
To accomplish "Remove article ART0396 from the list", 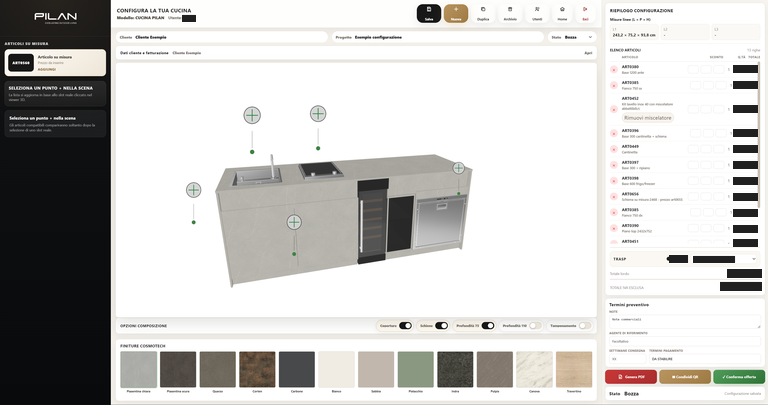I will coord(614,133).
